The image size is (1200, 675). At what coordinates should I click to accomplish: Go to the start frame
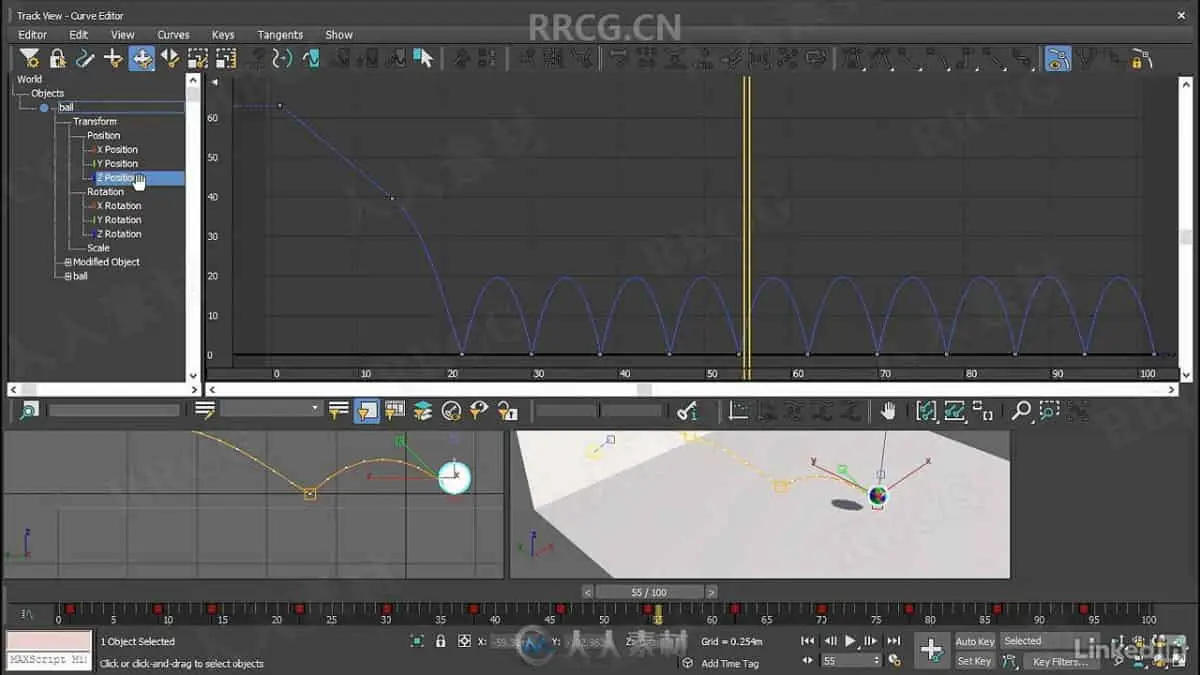[808, 641]
